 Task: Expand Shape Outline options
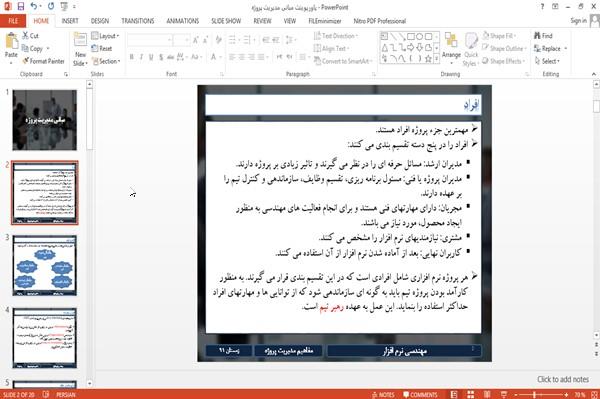pos(504,49)
